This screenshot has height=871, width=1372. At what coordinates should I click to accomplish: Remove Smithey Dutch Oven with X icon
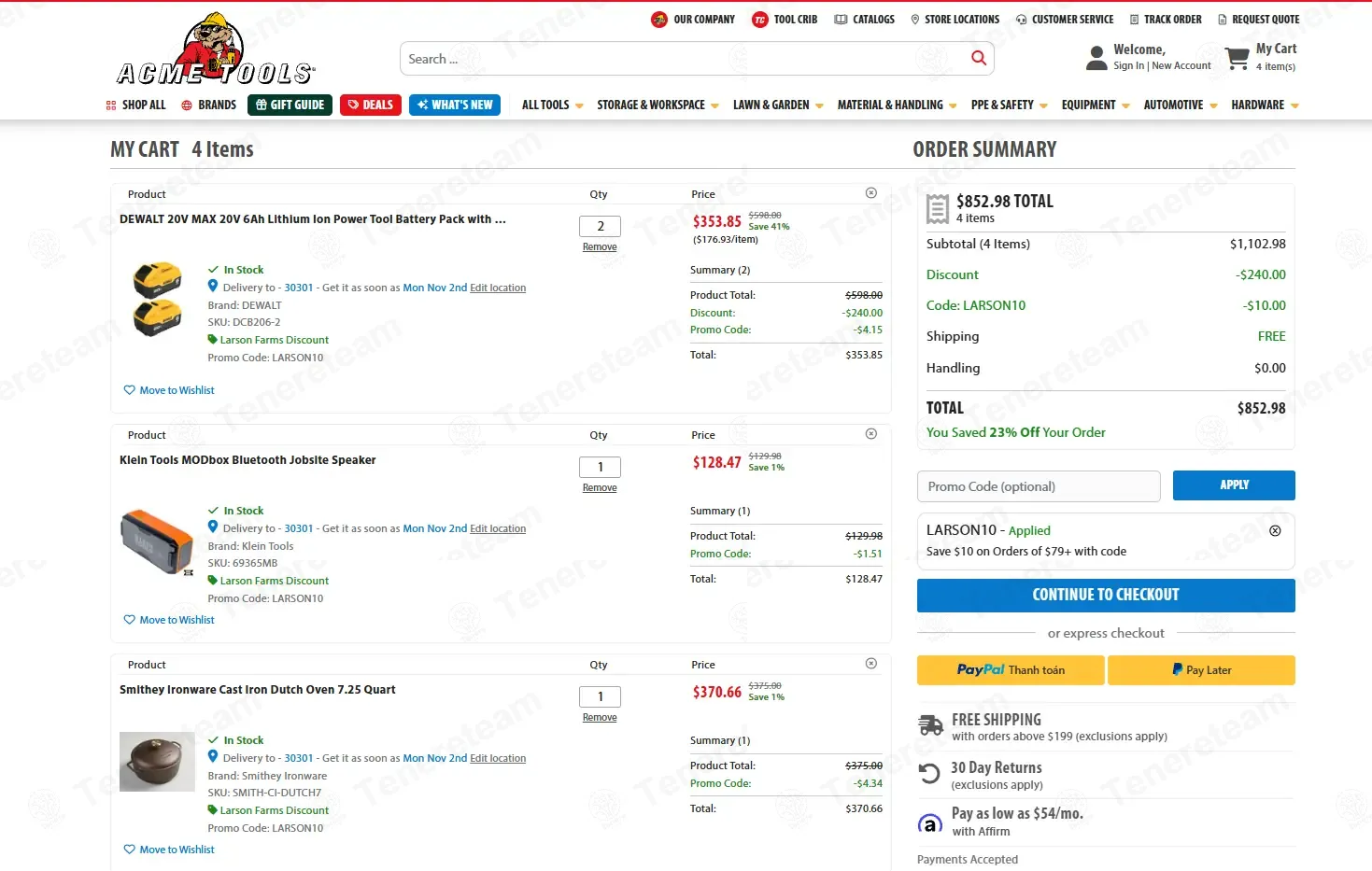871,664
